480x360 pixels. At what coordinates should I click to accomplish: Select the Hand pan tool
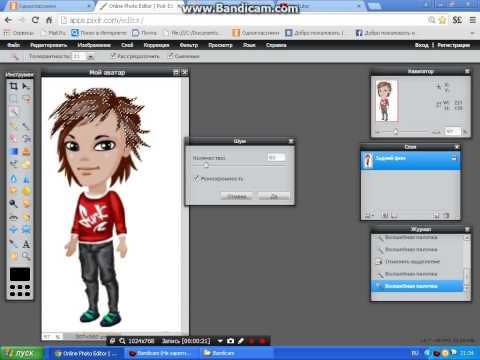[13, 256]
